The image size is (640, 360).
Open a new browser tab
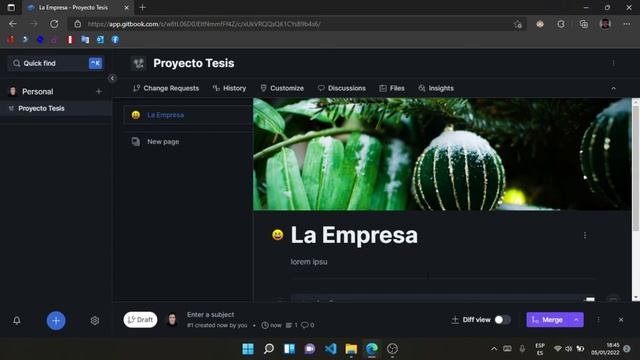point(142,7)
